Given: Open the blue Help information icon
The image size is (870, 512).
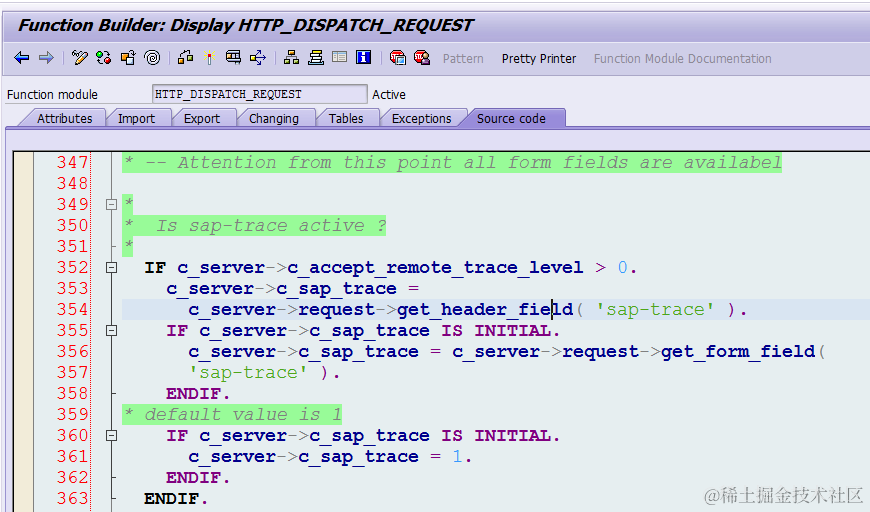Looking at the screenshot, I should tap(363, 58).
